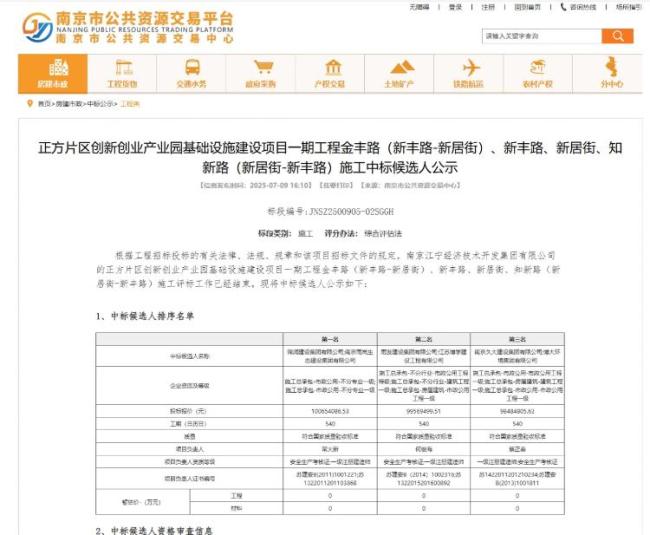This screenshot has width=650, height=535.
Task: Open the 无障碍 accessibility link
Action: click(419, 7)
